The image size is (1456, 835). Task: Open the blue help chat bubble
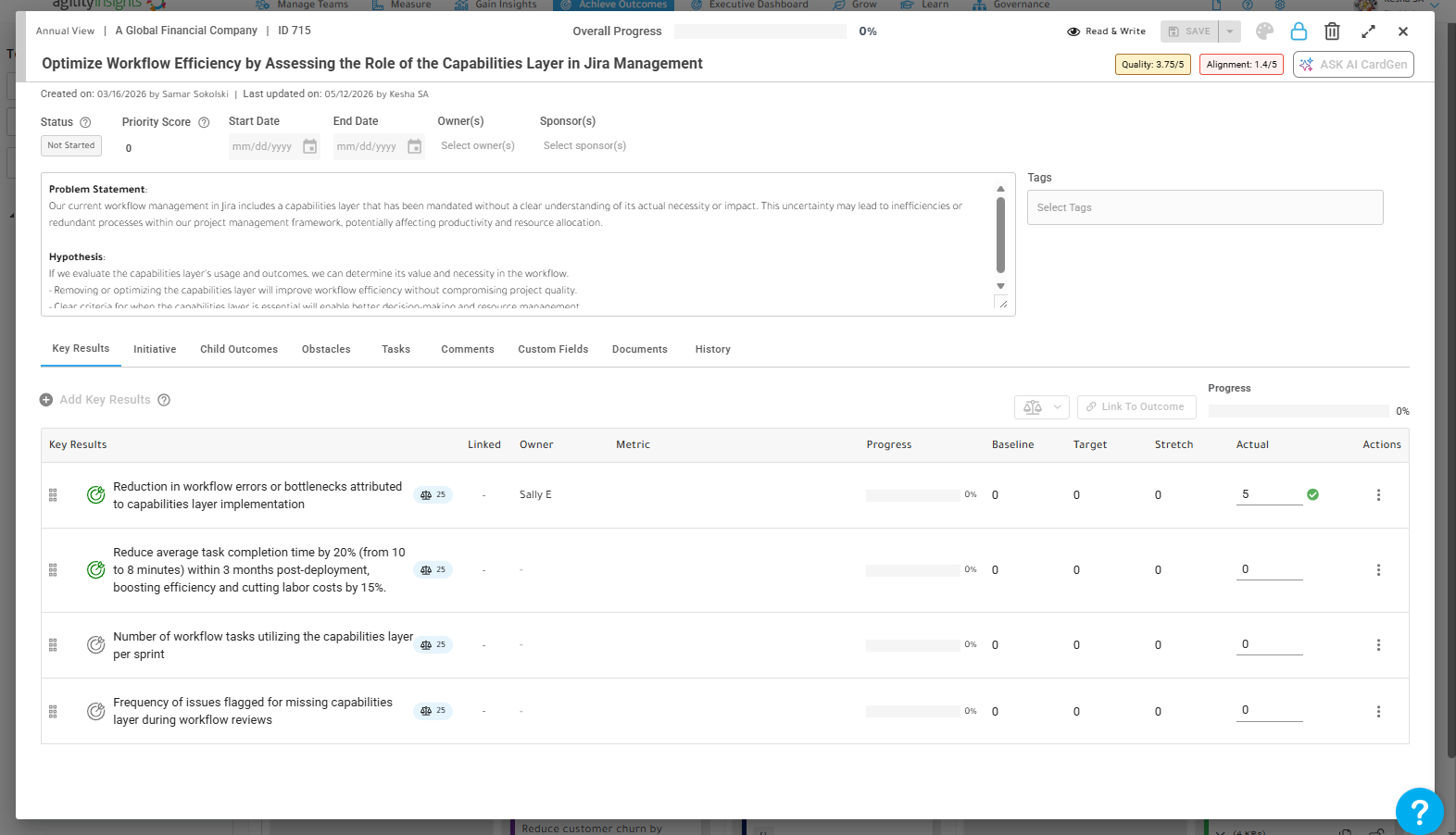[1419, 811]
